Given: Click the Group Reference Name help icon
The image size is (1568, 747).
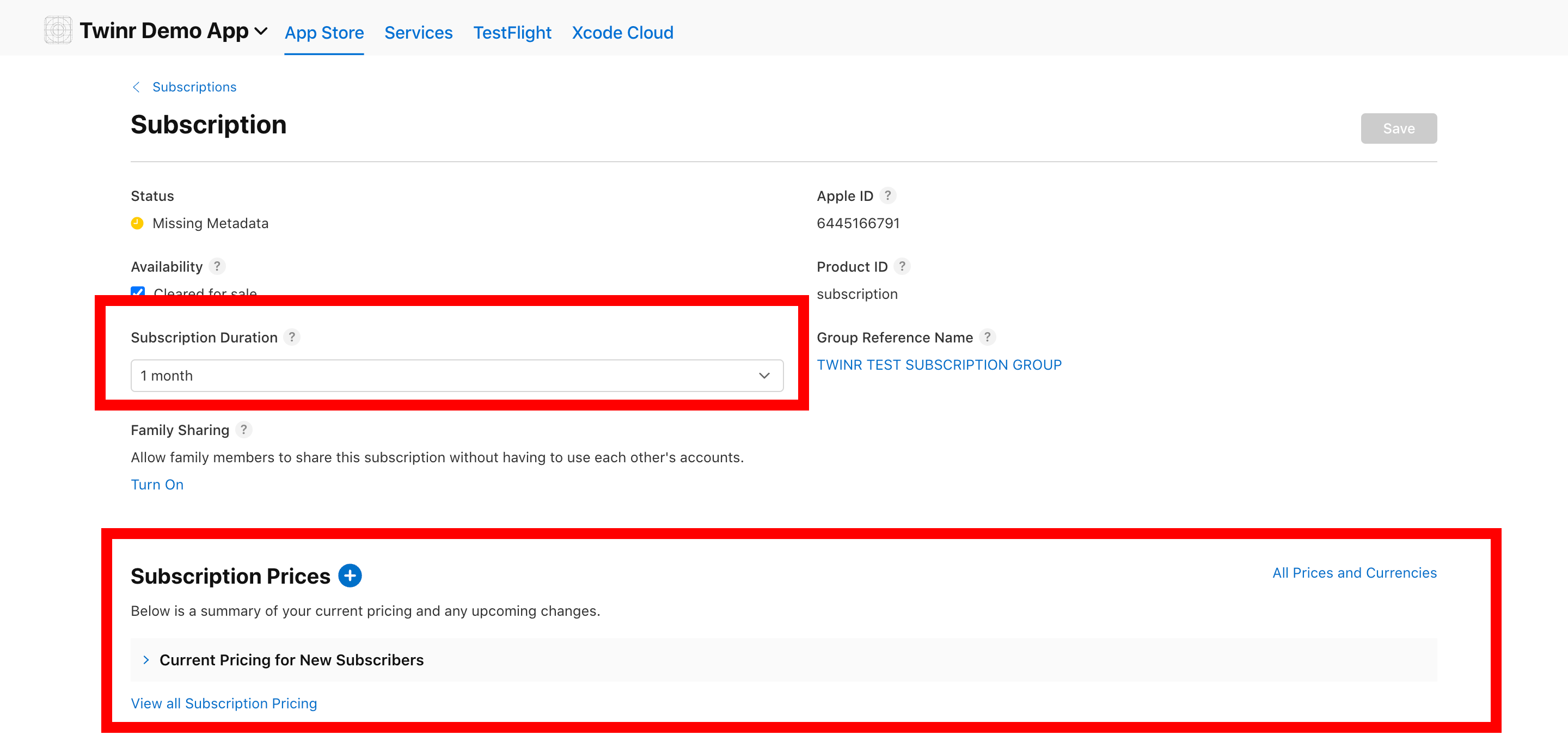Looking at the screenshot, I should point(987,336).
